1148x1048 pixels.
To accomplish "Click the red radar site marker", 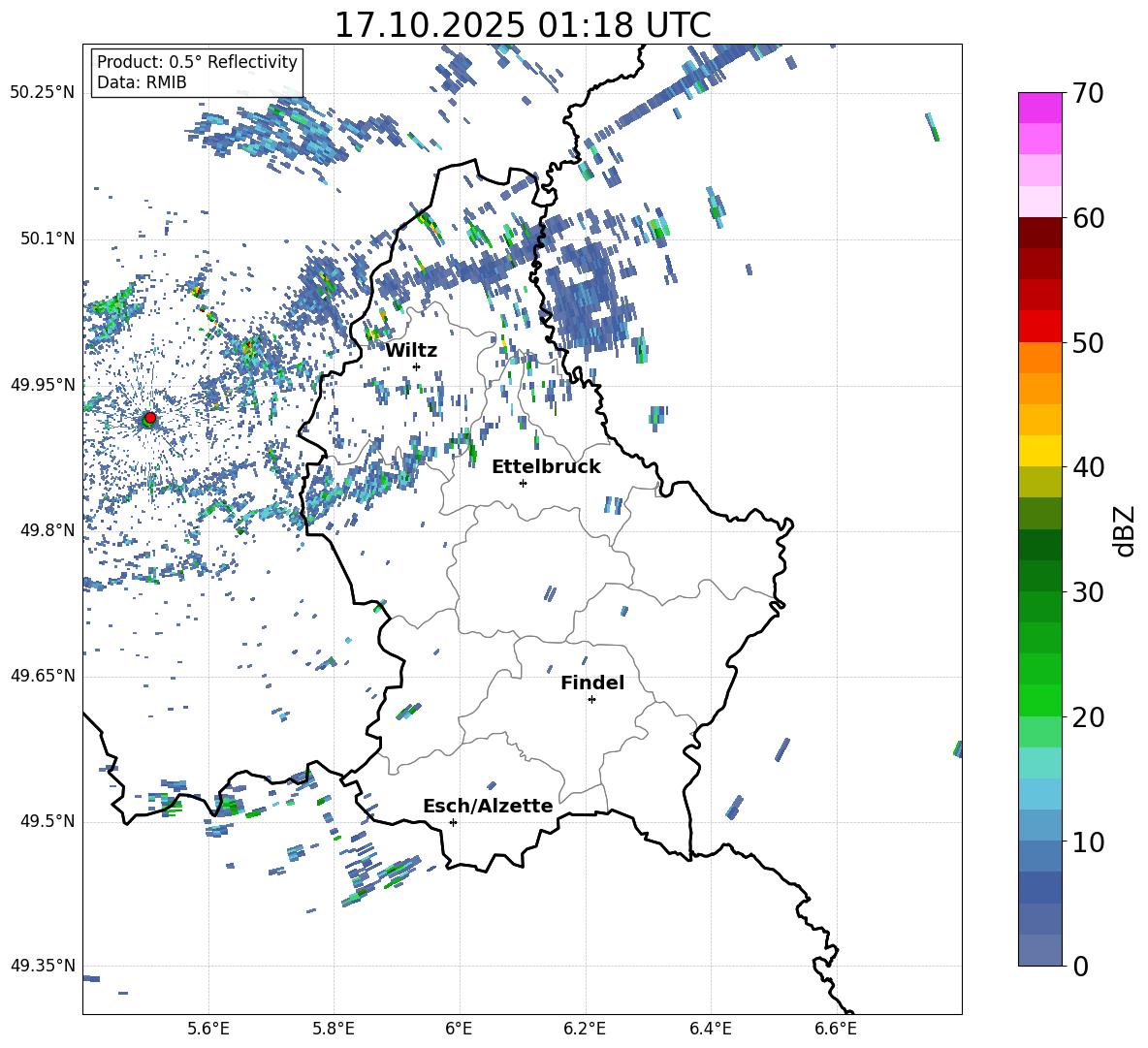I will [x=150, y=418].
